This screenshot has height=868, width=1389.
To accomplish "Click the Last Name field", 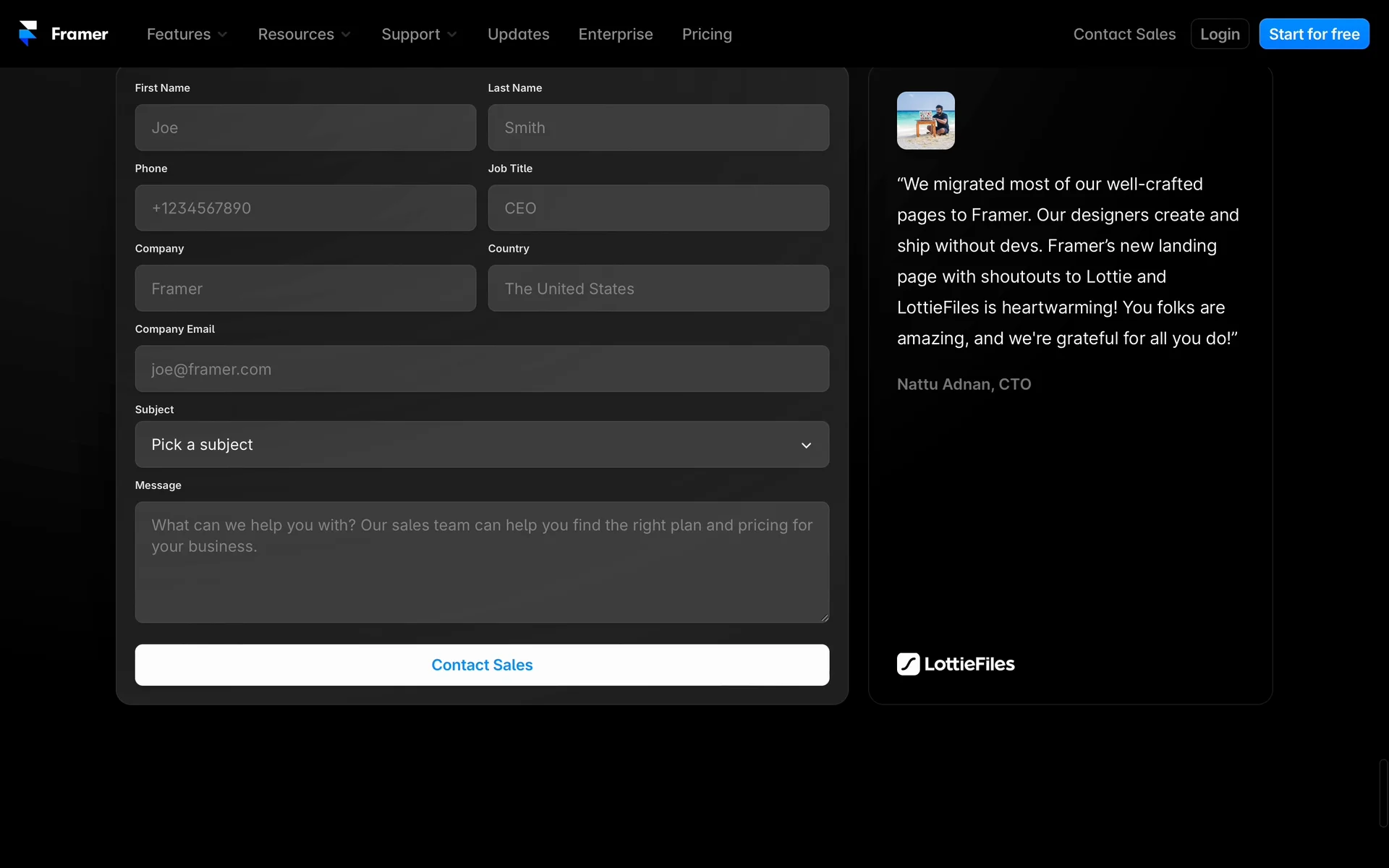I will [658, 128].
